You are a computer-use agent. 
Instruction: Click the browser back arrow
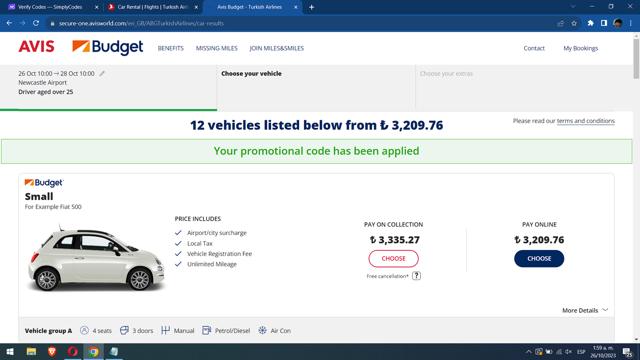[9, 23]
